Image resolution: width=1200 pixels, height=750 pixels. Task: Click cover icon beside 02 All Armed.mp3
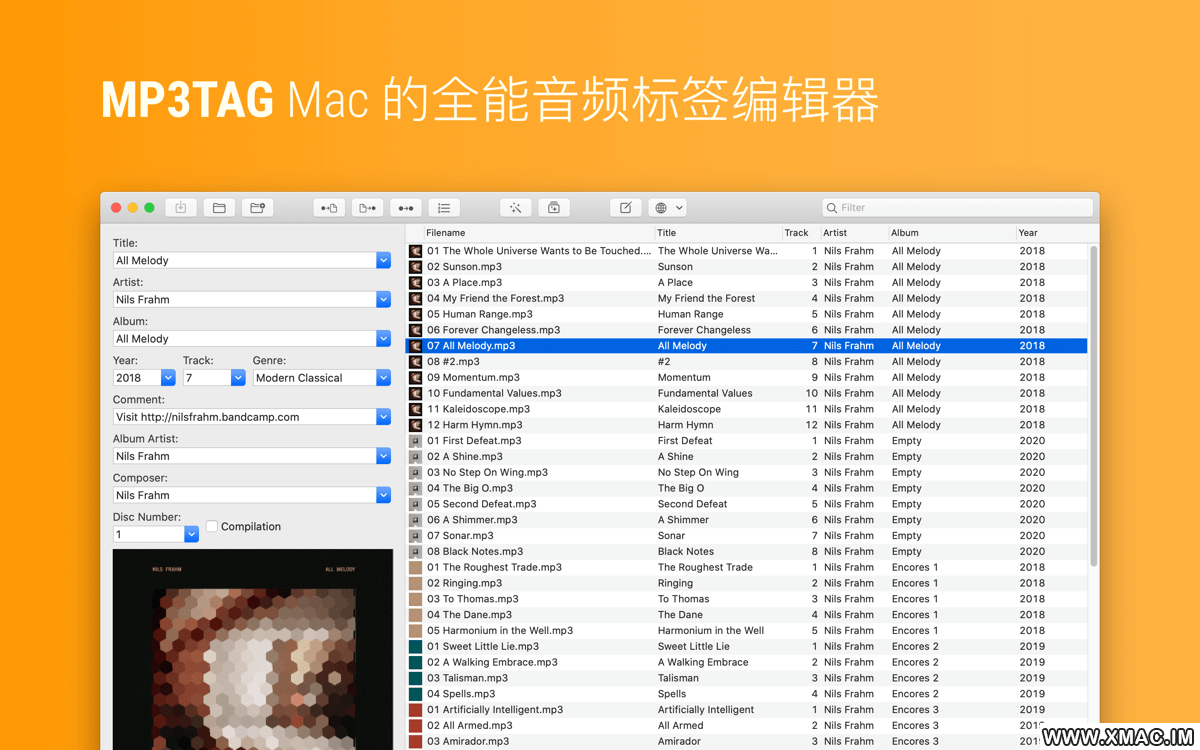(x=415, y=725)
